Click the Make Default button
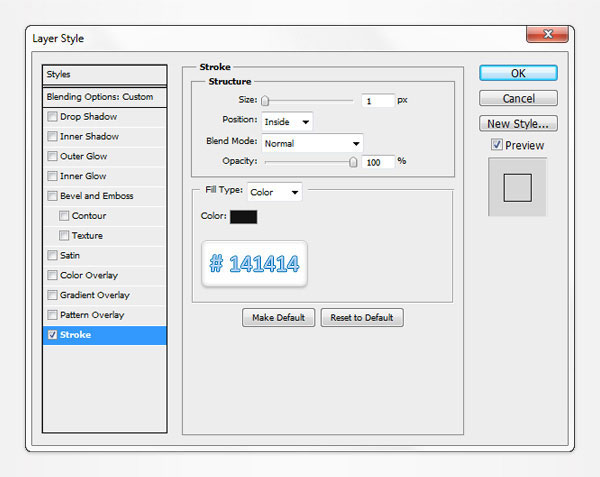600x477 pixels. pos(278,317)
